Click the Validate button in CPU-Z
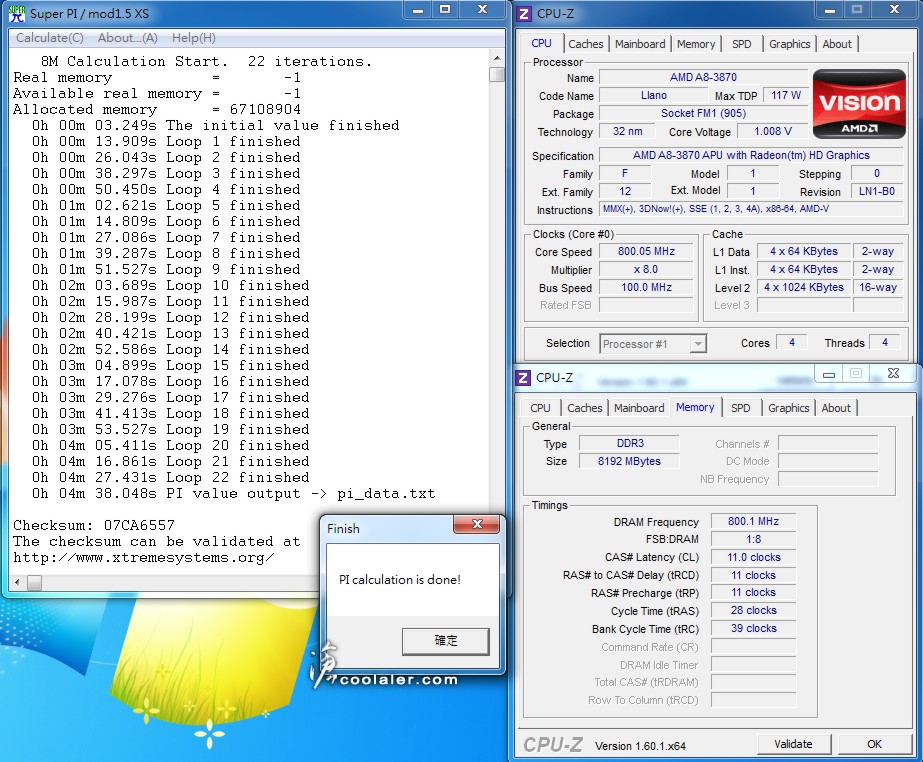The image size is (923, 762). [x=793, y=744]
